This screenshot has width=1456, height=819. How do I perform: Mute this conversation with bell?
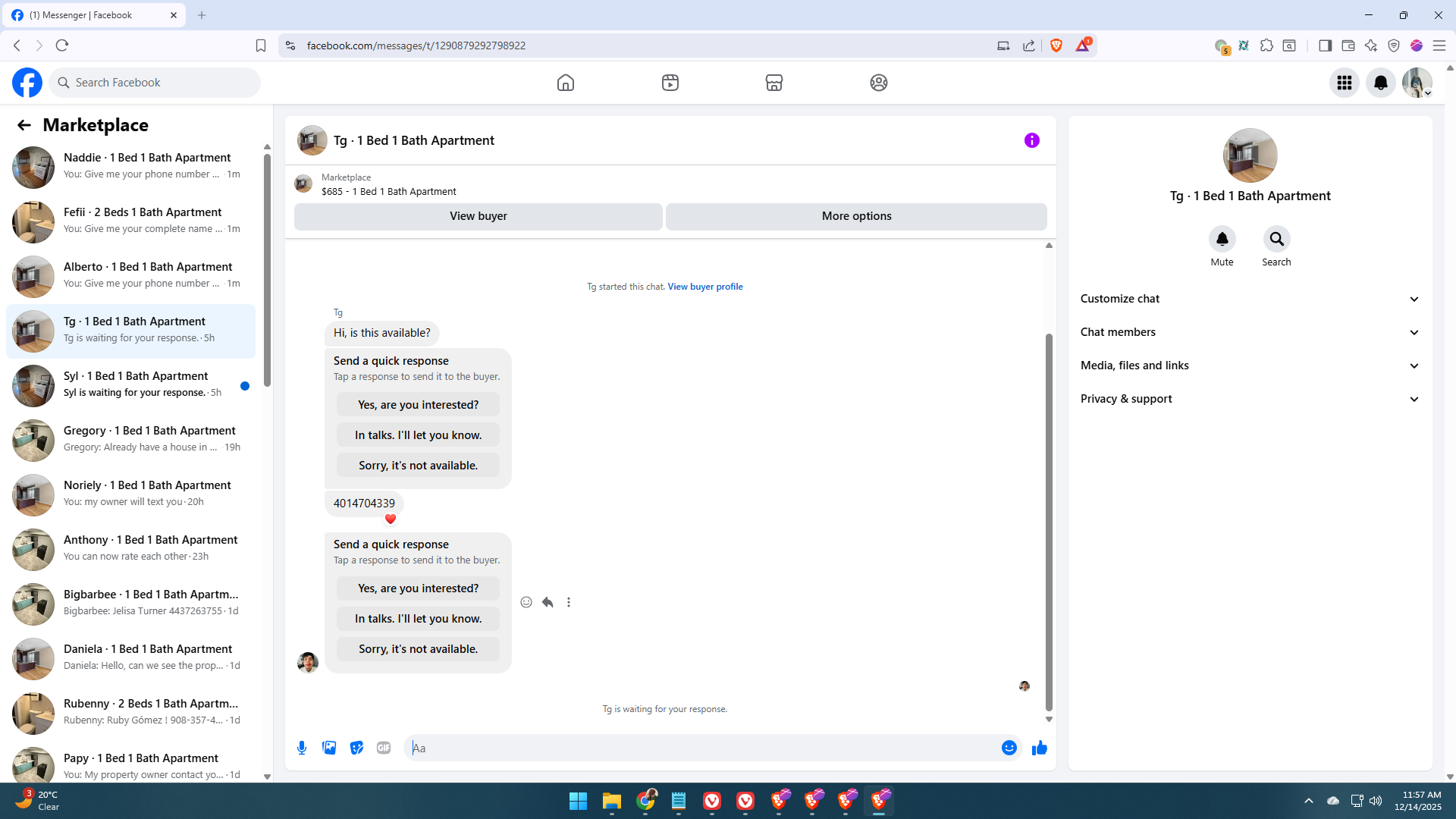(x=1222, y=240)
